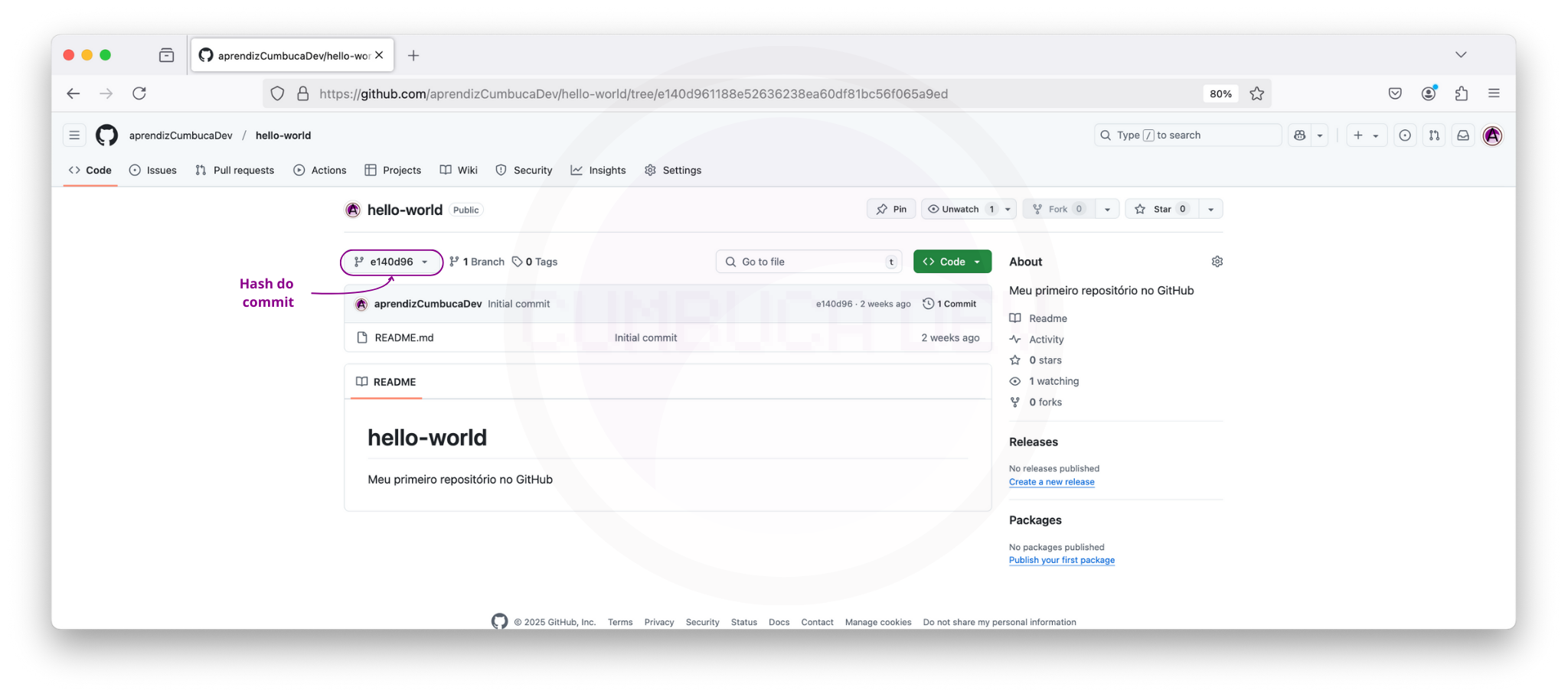Expand the green Code dropdown
The width and height of the screenshot is (1568, 697).
[952, 262]
